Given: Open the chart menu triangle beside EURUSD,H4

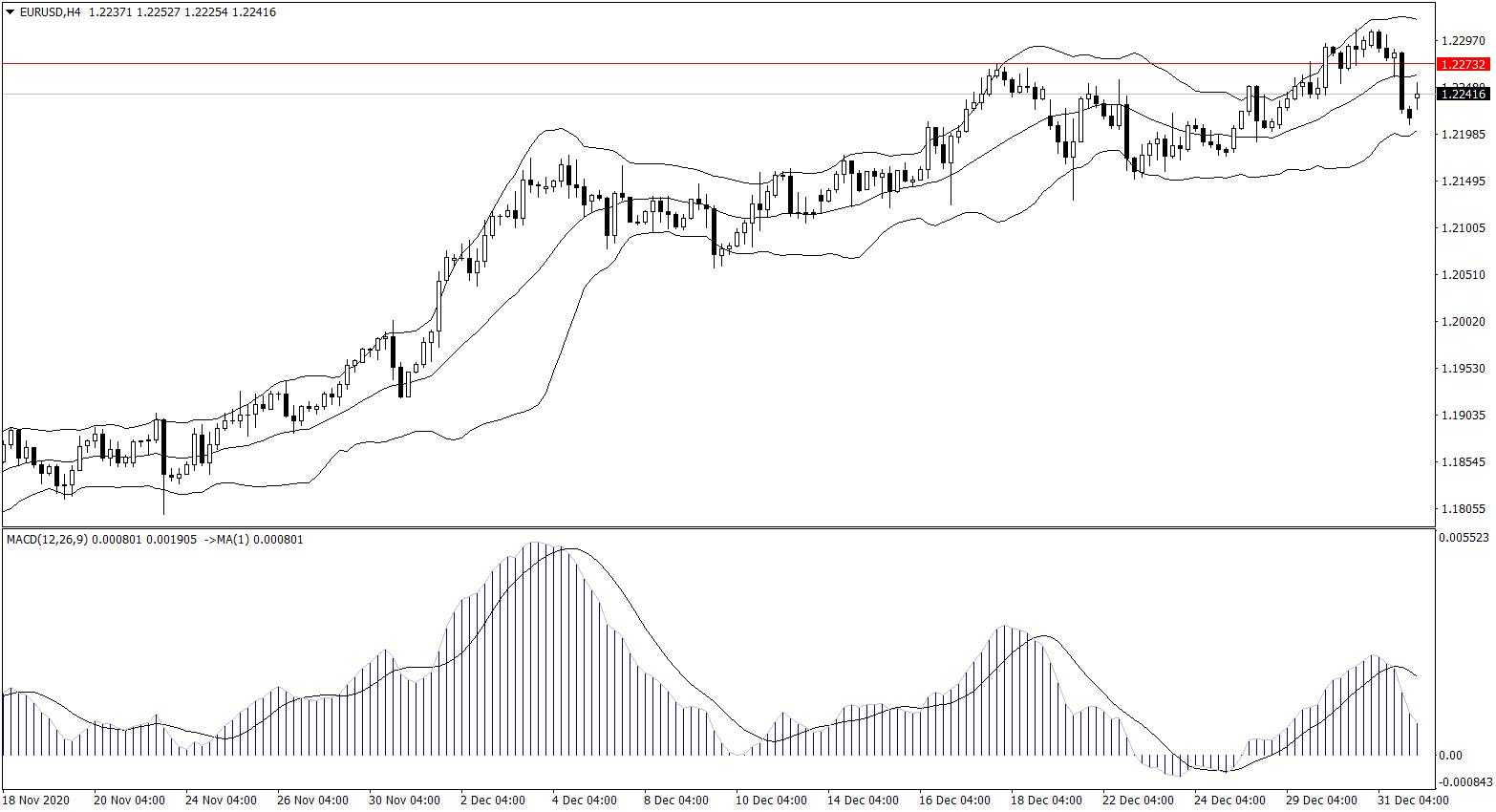Looking at the screenshot, I should pyautogui.click(x=10, y=12).
